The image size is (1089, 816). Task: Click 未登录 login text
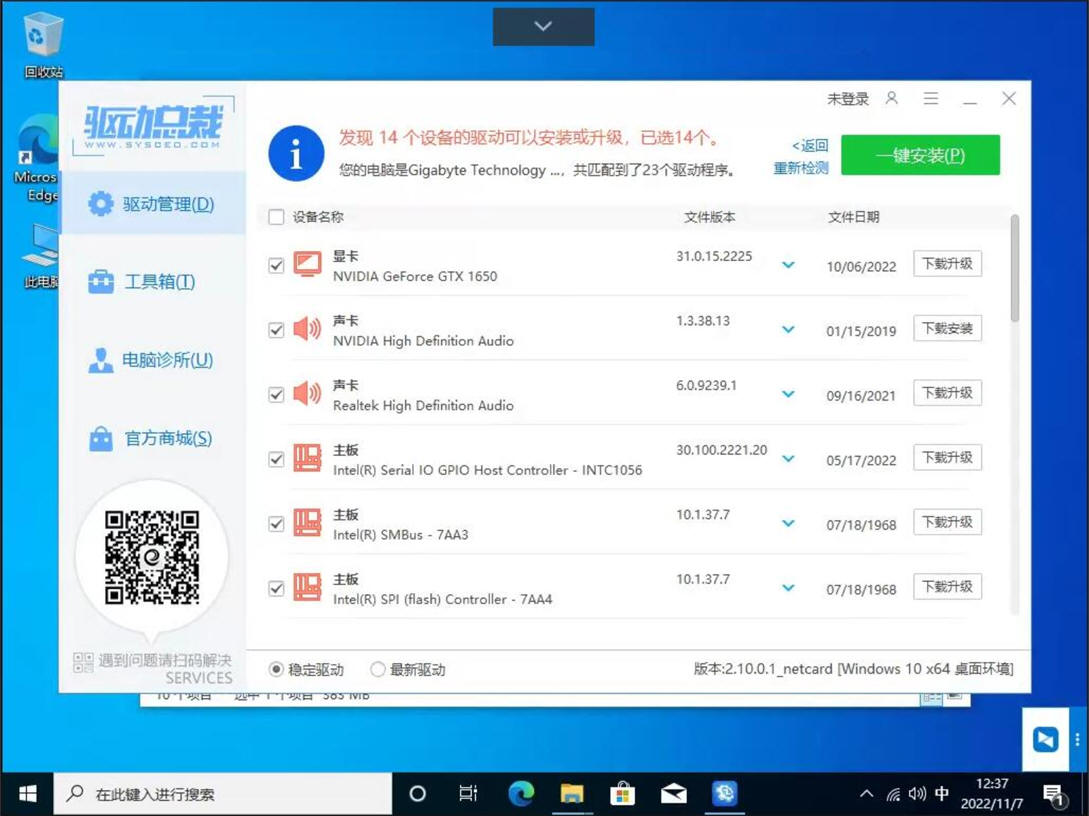point(847,99)
